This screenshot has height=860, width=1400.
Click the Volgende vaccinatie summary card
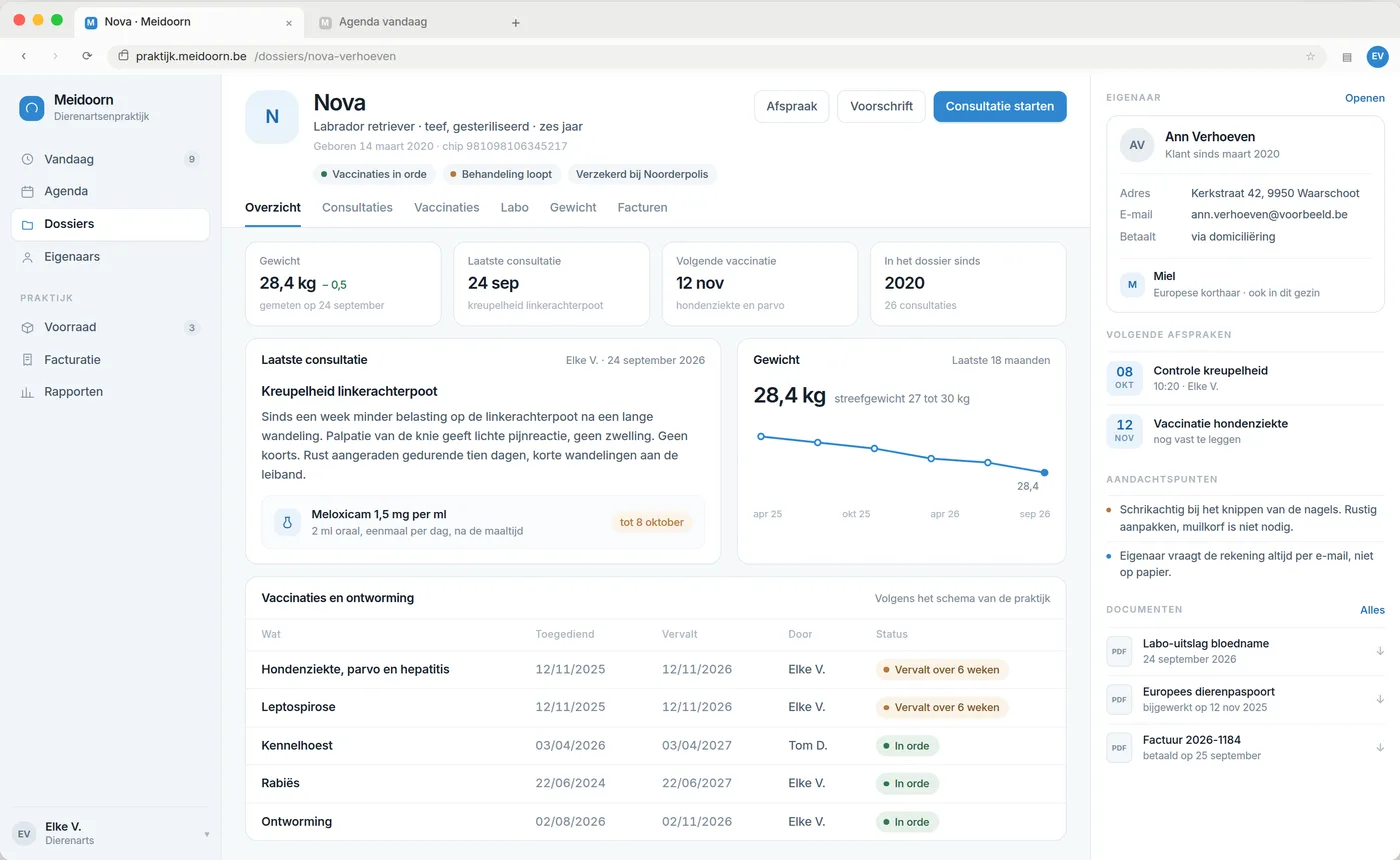(x=760, y=284)
